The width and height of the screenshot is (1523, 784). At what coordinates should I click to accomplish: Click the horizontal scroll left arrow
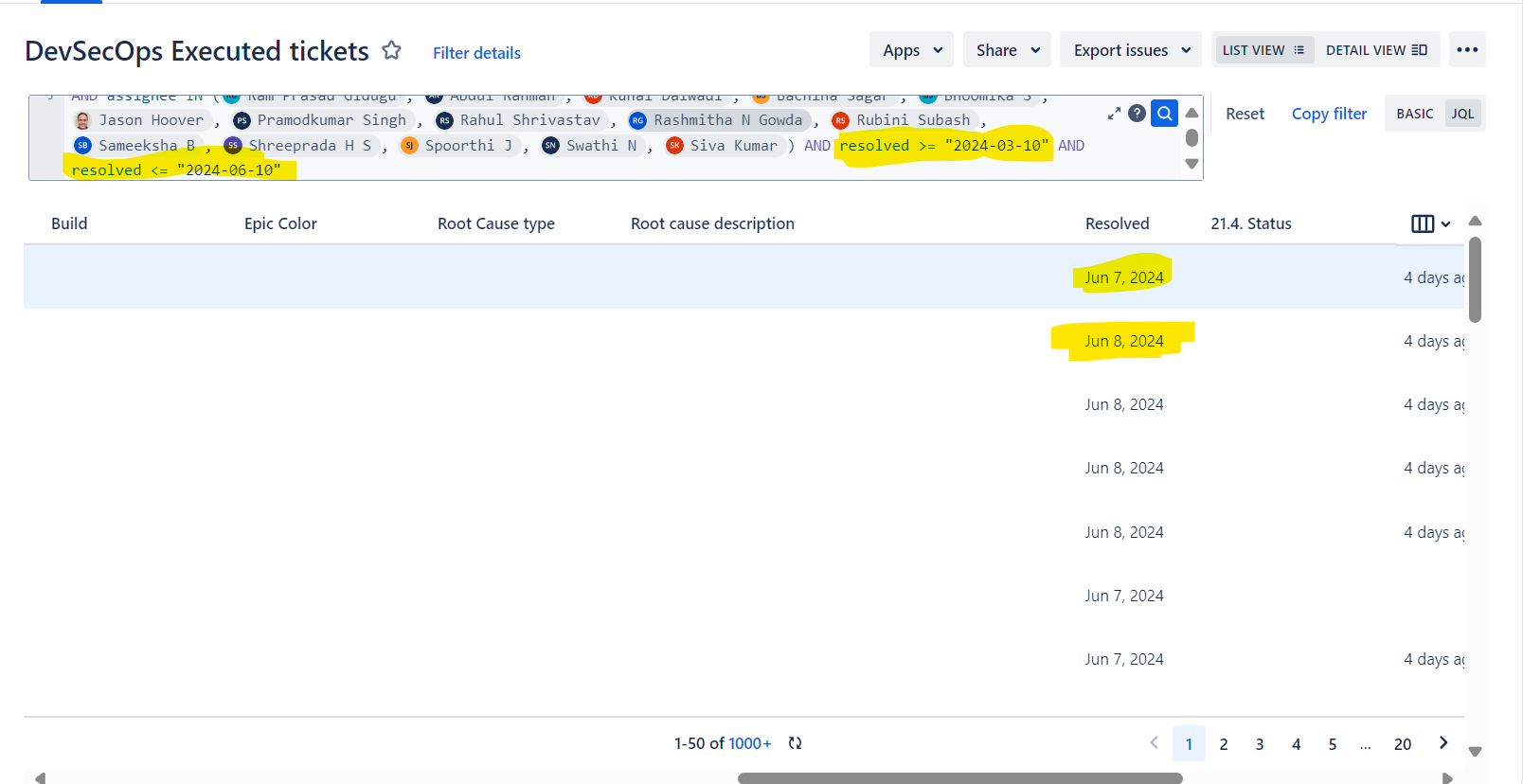click(x=40, y=777)
